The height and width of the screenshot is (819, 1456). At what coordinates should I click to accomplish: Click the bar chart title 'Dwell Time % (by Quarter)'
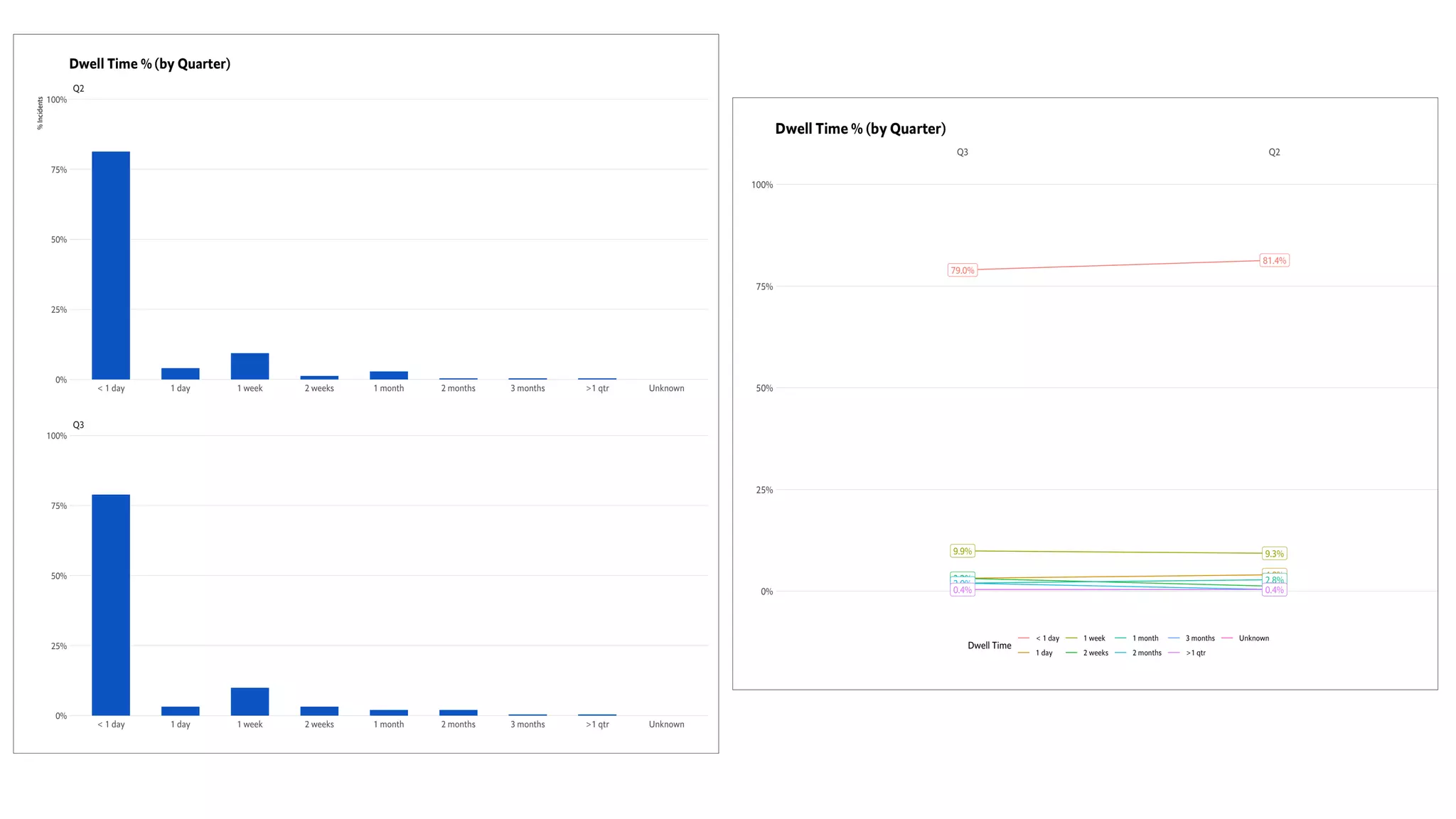click(149, 64)
